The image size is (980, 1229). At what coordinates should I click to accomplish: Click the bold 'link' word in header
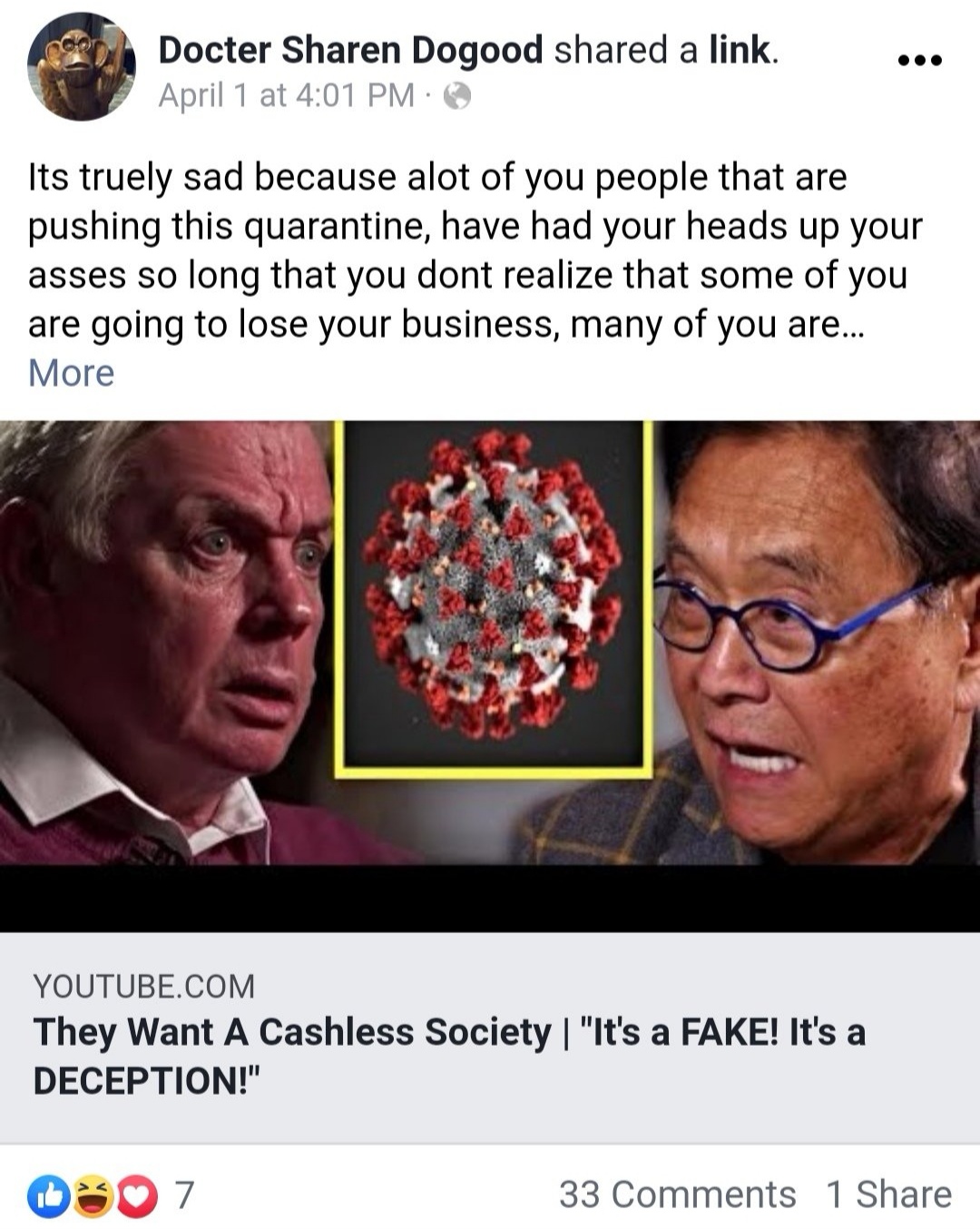740,50
